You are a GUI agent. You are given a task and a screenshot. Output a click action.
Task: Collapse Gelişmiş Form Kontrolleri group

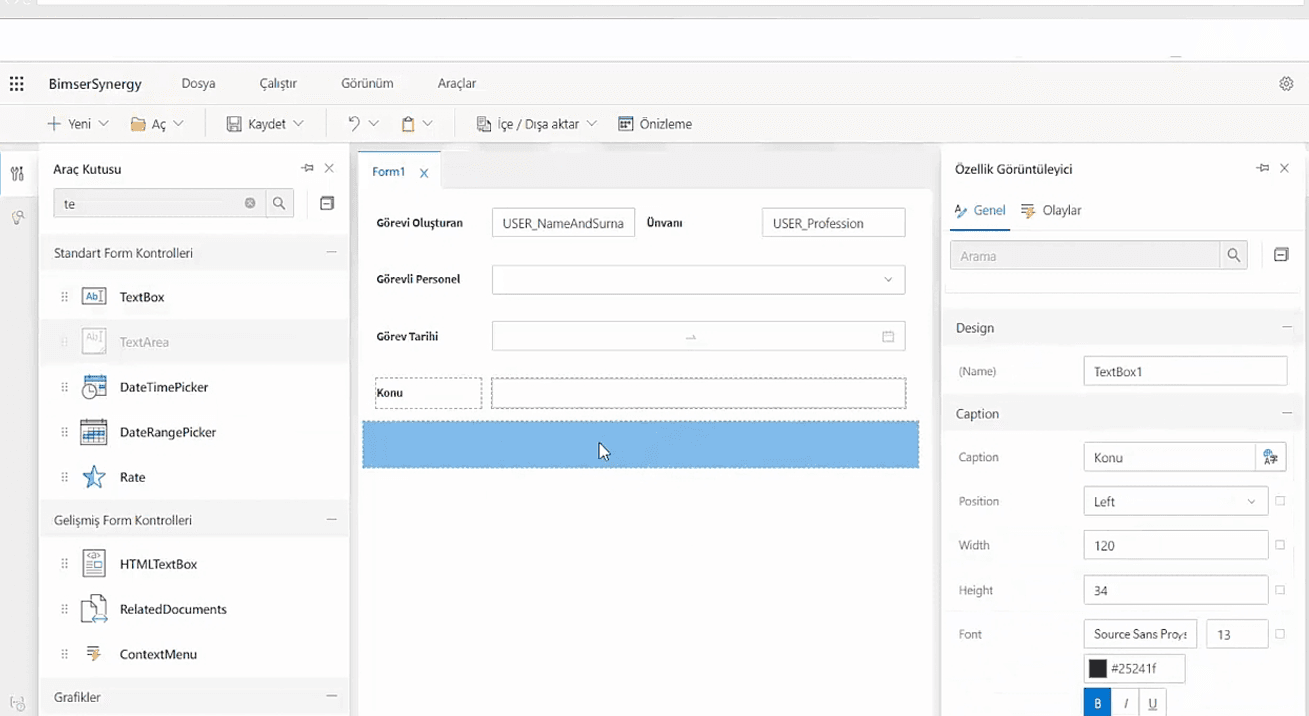coord(331,520)
